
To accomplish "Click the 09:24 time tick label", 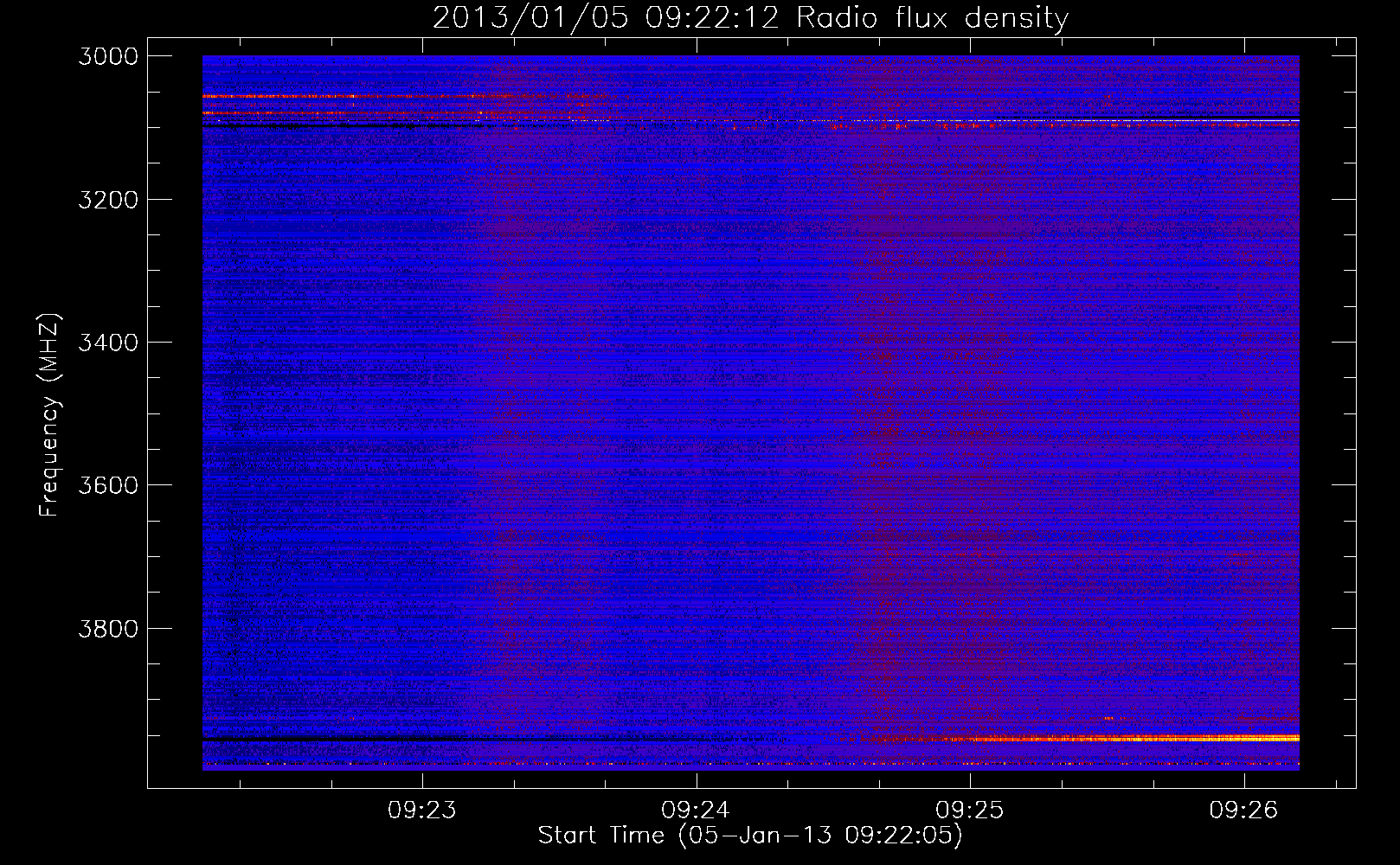I will 696,811.
